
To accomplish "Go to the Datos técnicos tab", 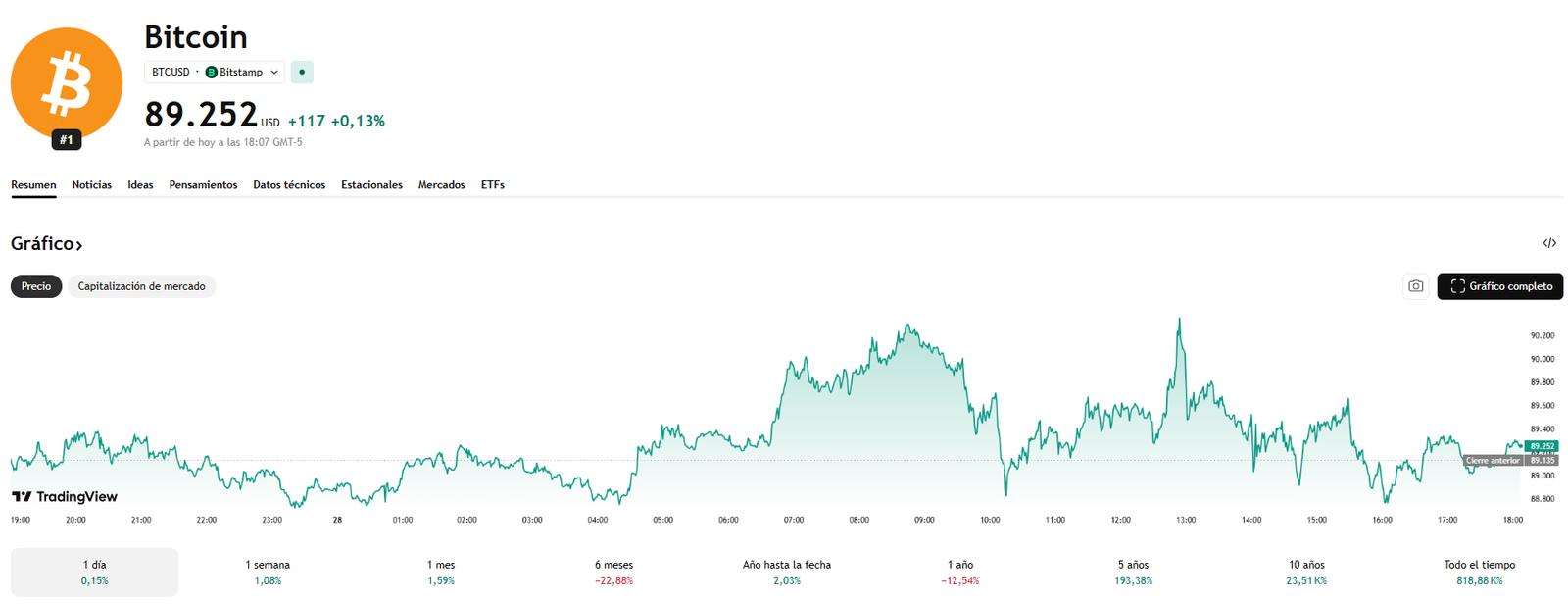I will (x=289, y=184).
